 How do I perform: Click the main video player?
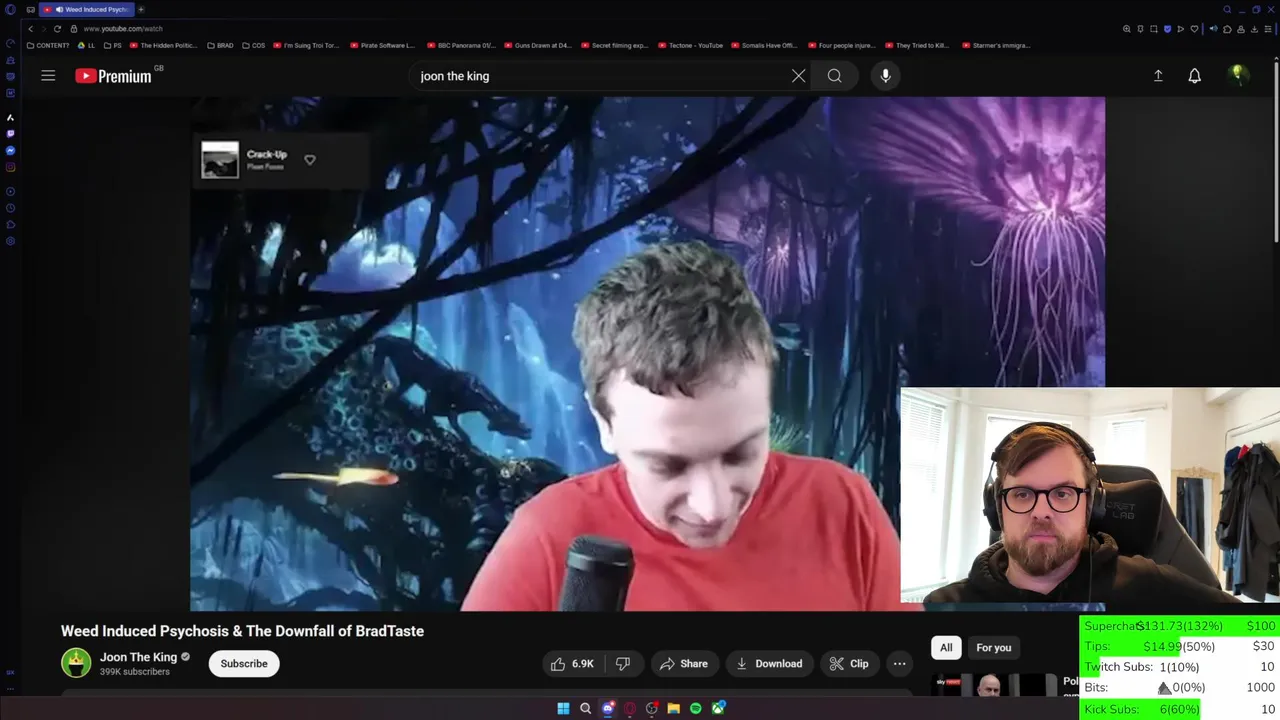[647, 353]
